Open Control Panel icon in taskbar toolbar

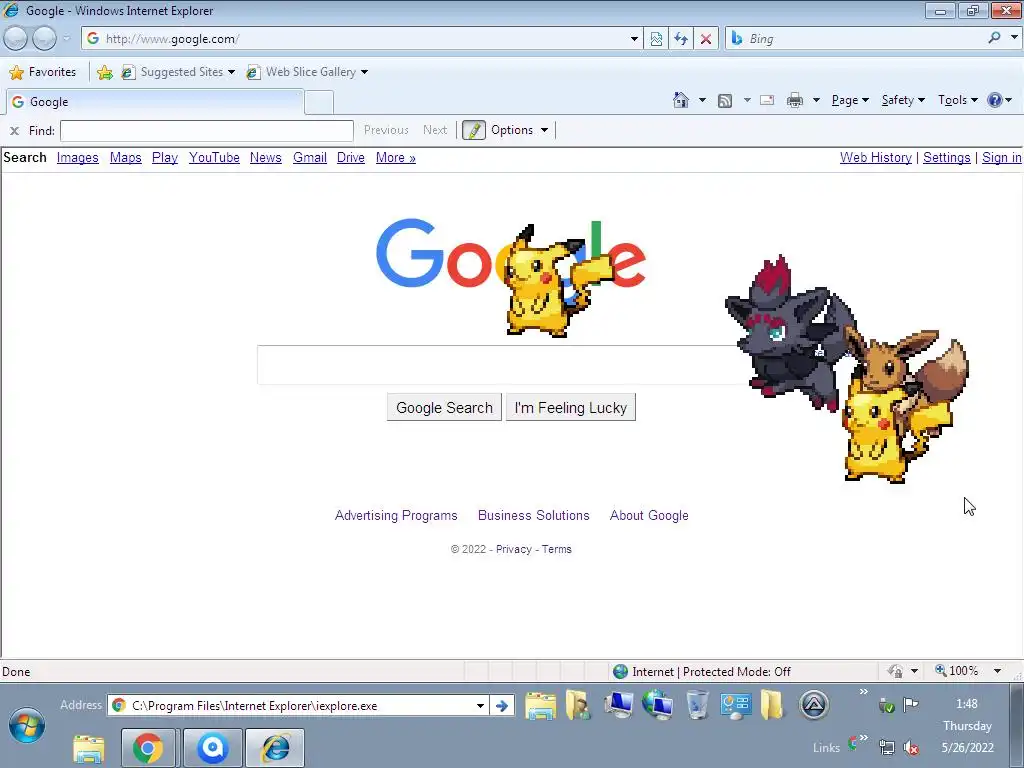(735, 705)
